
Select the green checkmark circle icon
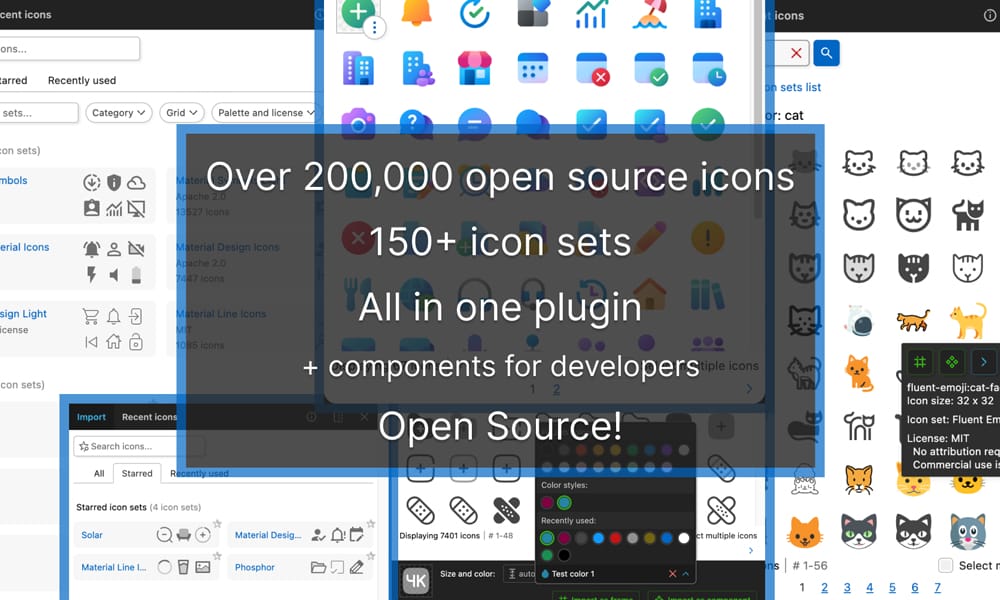click(x=707, y=124)
